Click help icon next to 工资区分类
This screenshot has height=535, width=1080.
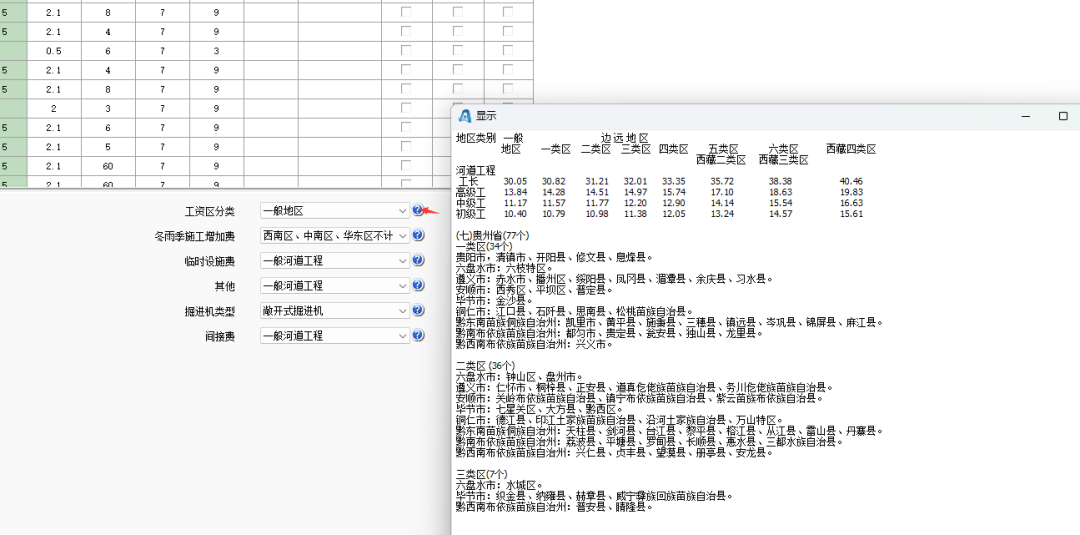tap(418, 211)
